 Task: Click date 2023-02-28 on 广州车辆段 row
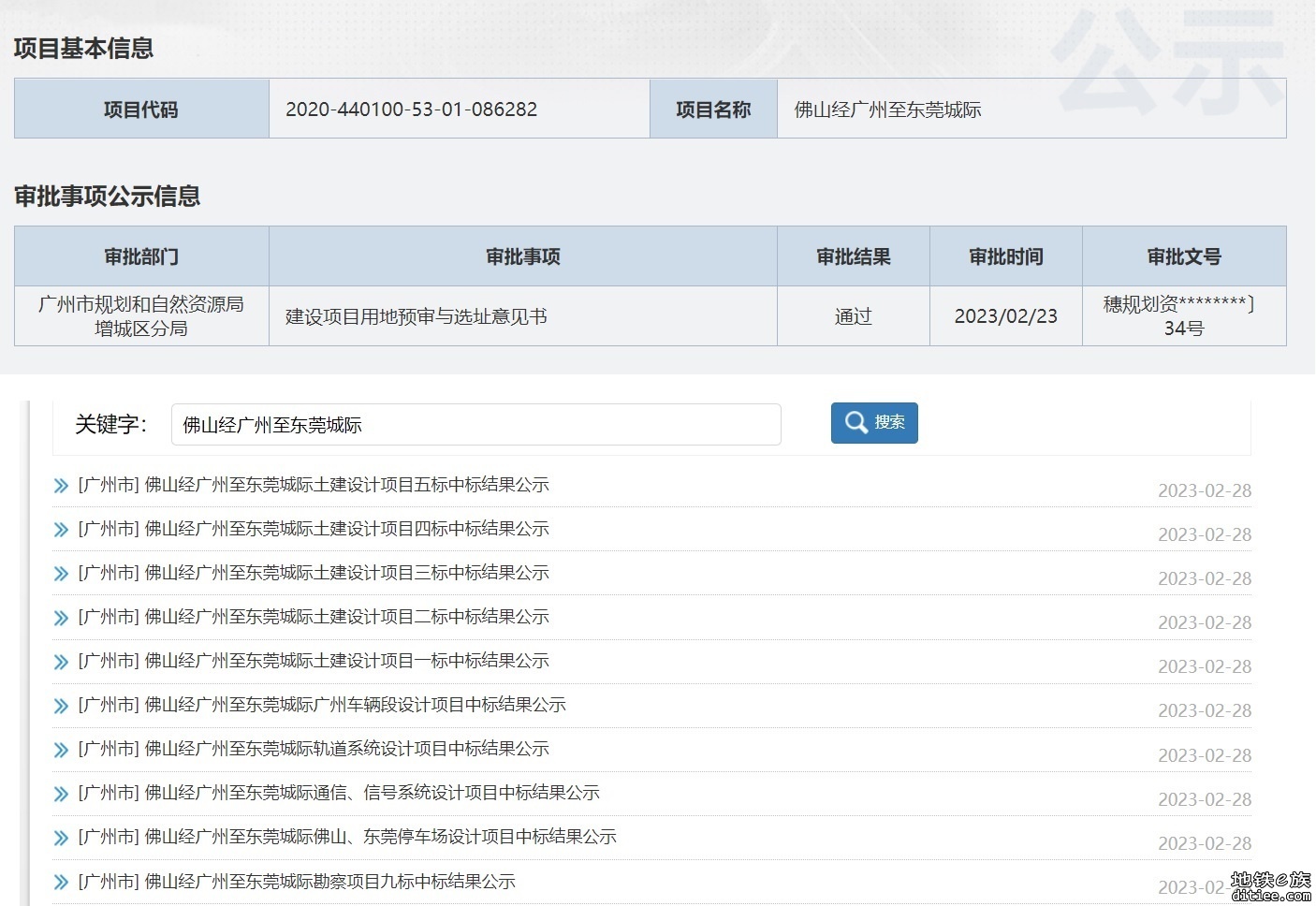[1205, 710]
